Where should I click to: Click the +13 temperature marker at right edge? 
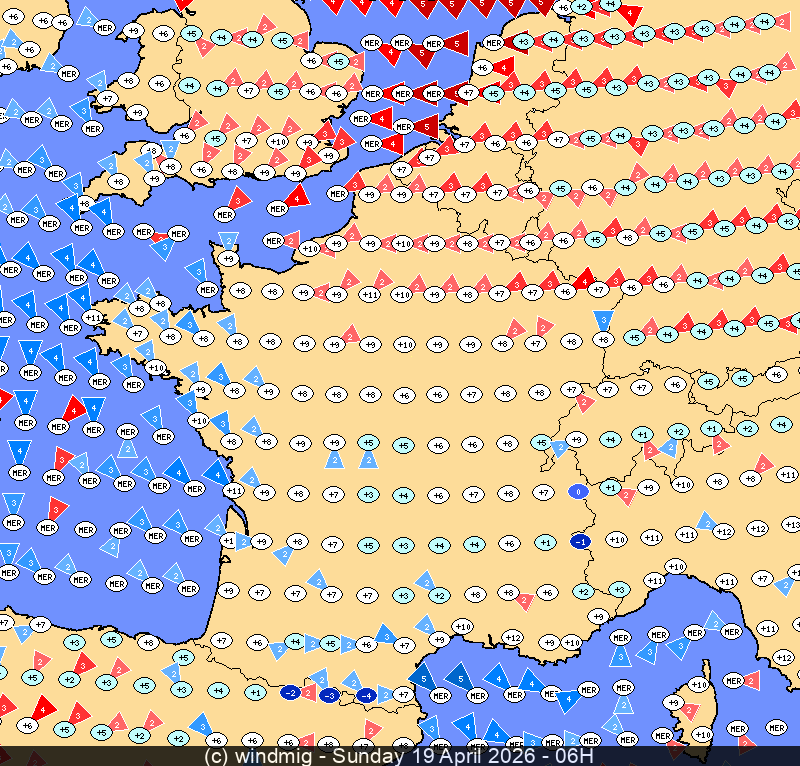[791, 524]
